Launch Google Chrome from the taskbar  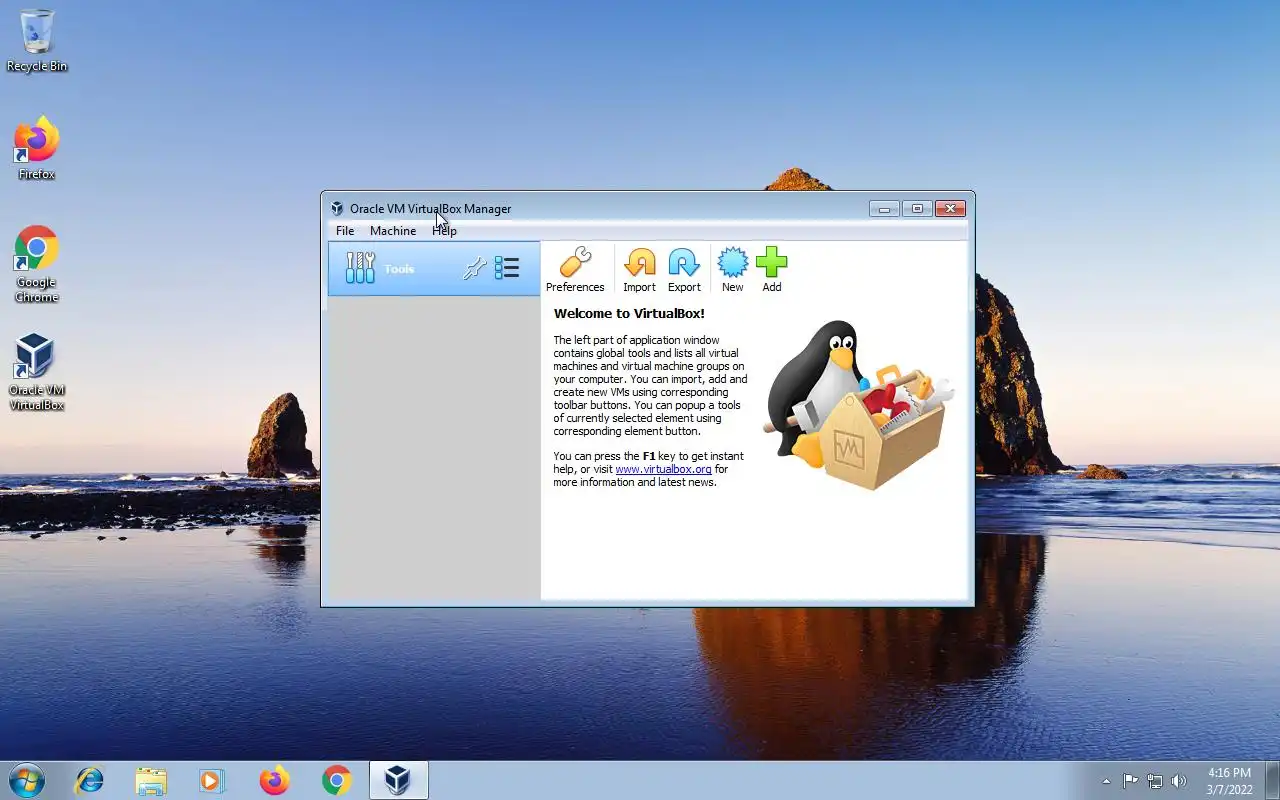click(337, 780)
